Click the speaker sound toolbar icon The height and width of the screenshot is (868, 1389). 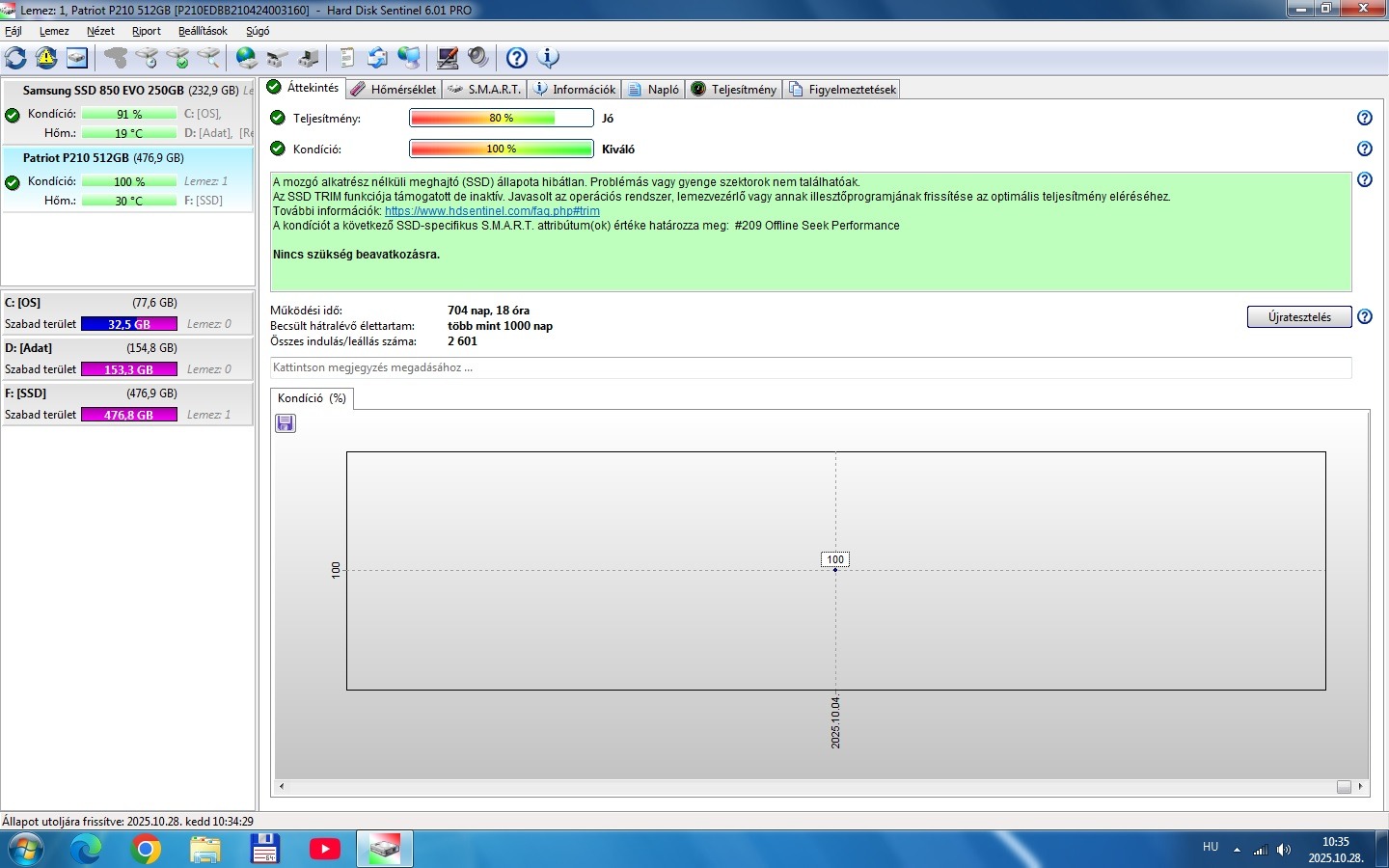coord(478,58)
